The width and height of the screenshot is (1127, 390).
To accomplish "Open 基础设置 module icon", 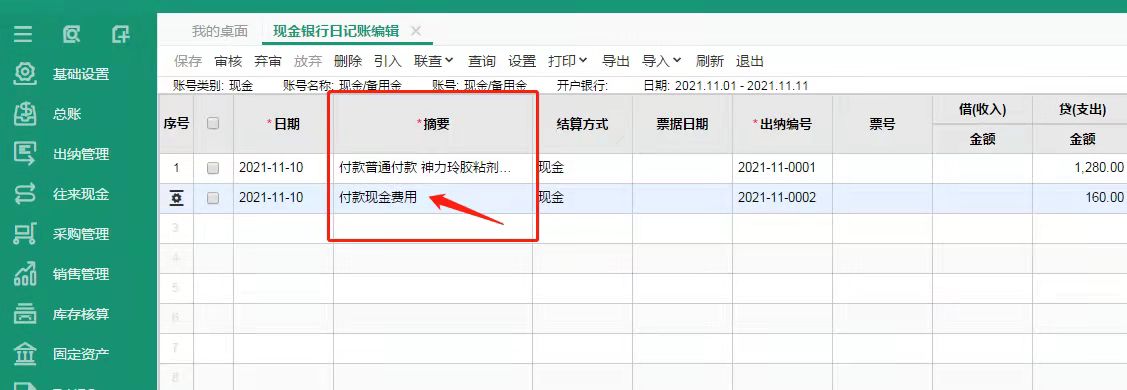I will (25, 74).
